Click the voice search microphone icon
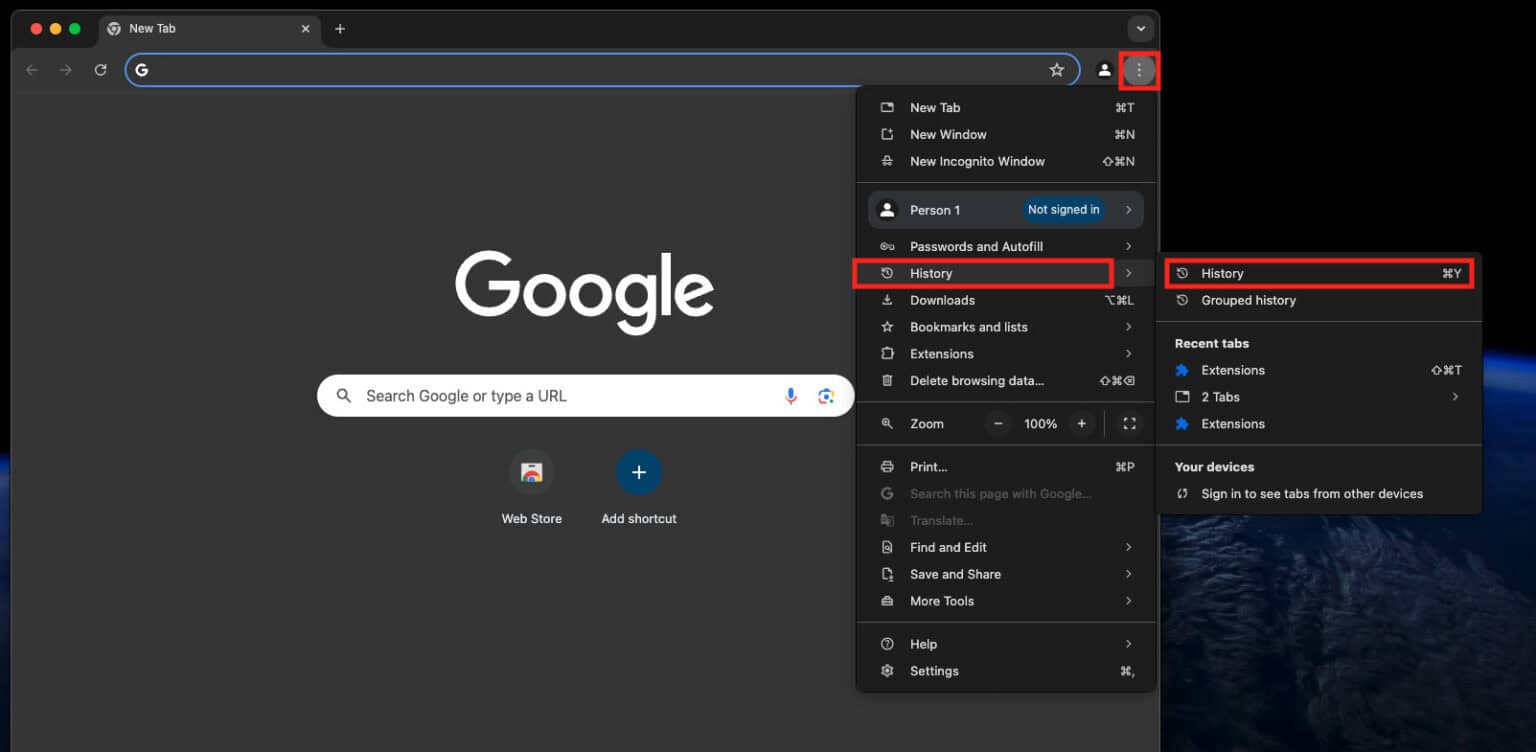The width and height of the screenshot is (1536, 752). 791,396
